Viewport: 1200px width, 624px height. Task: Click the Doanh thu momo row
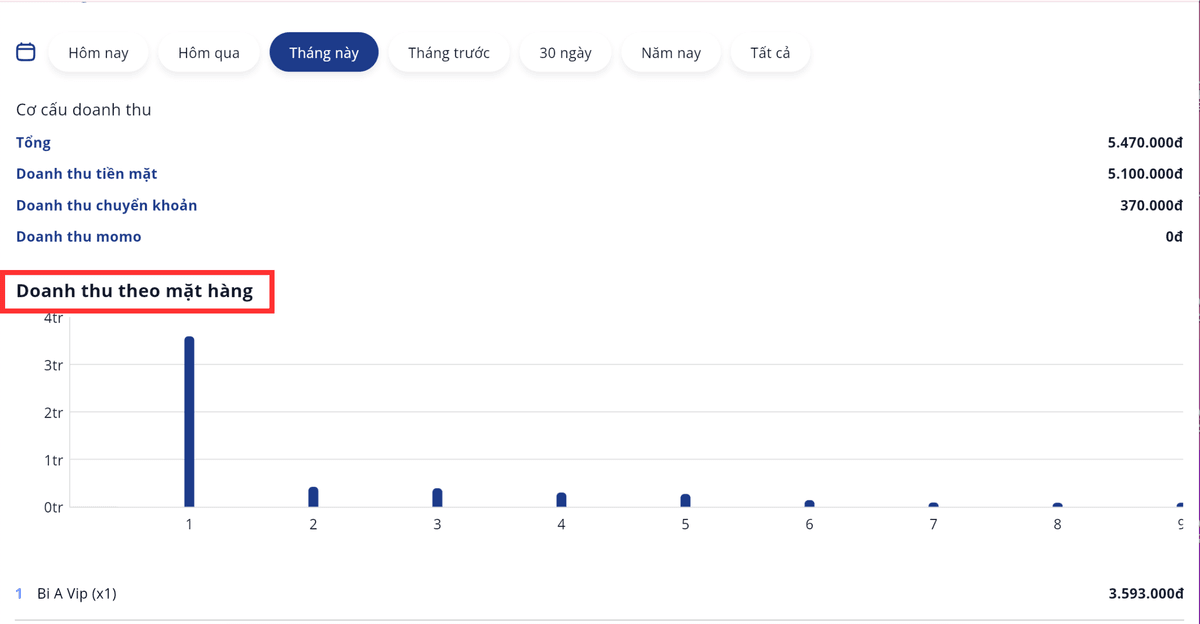78,237
